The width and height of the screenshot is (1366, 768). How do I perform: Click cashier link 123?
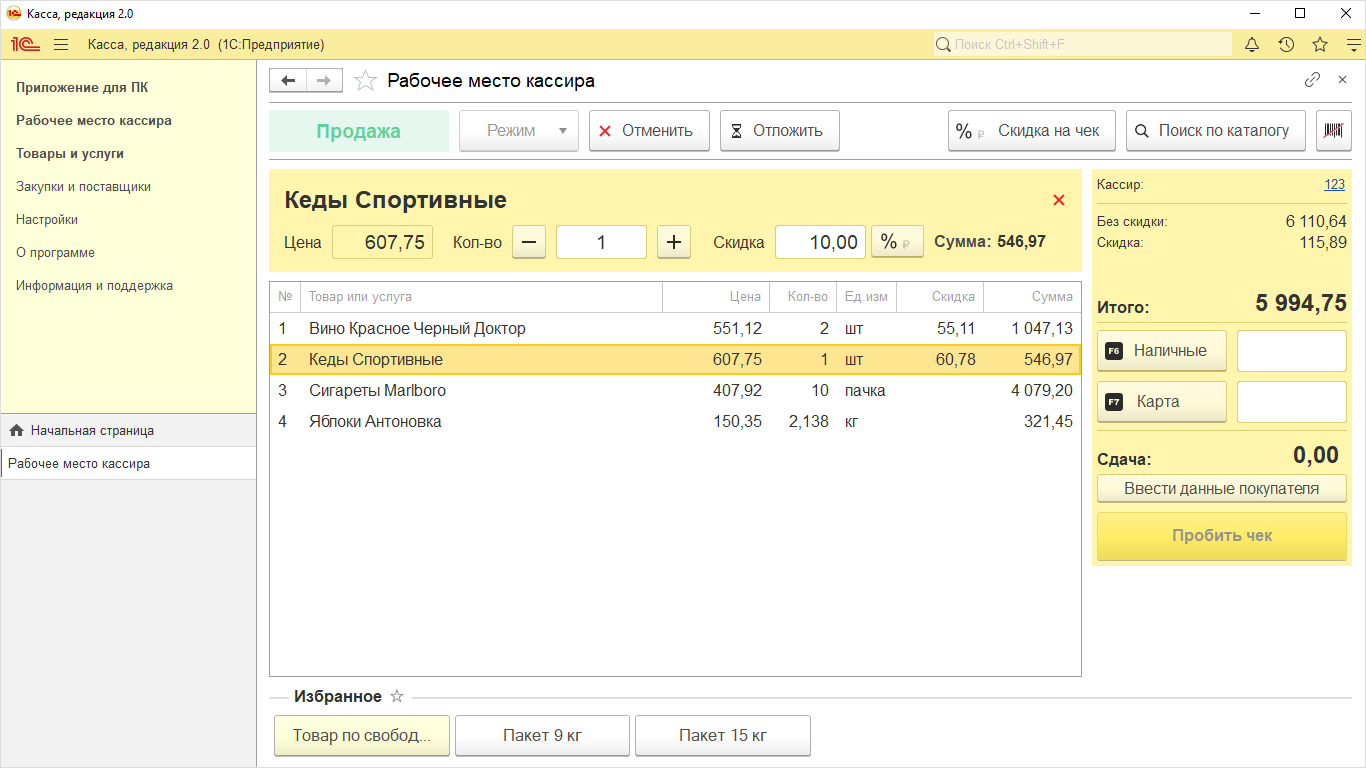(1334, 185)
